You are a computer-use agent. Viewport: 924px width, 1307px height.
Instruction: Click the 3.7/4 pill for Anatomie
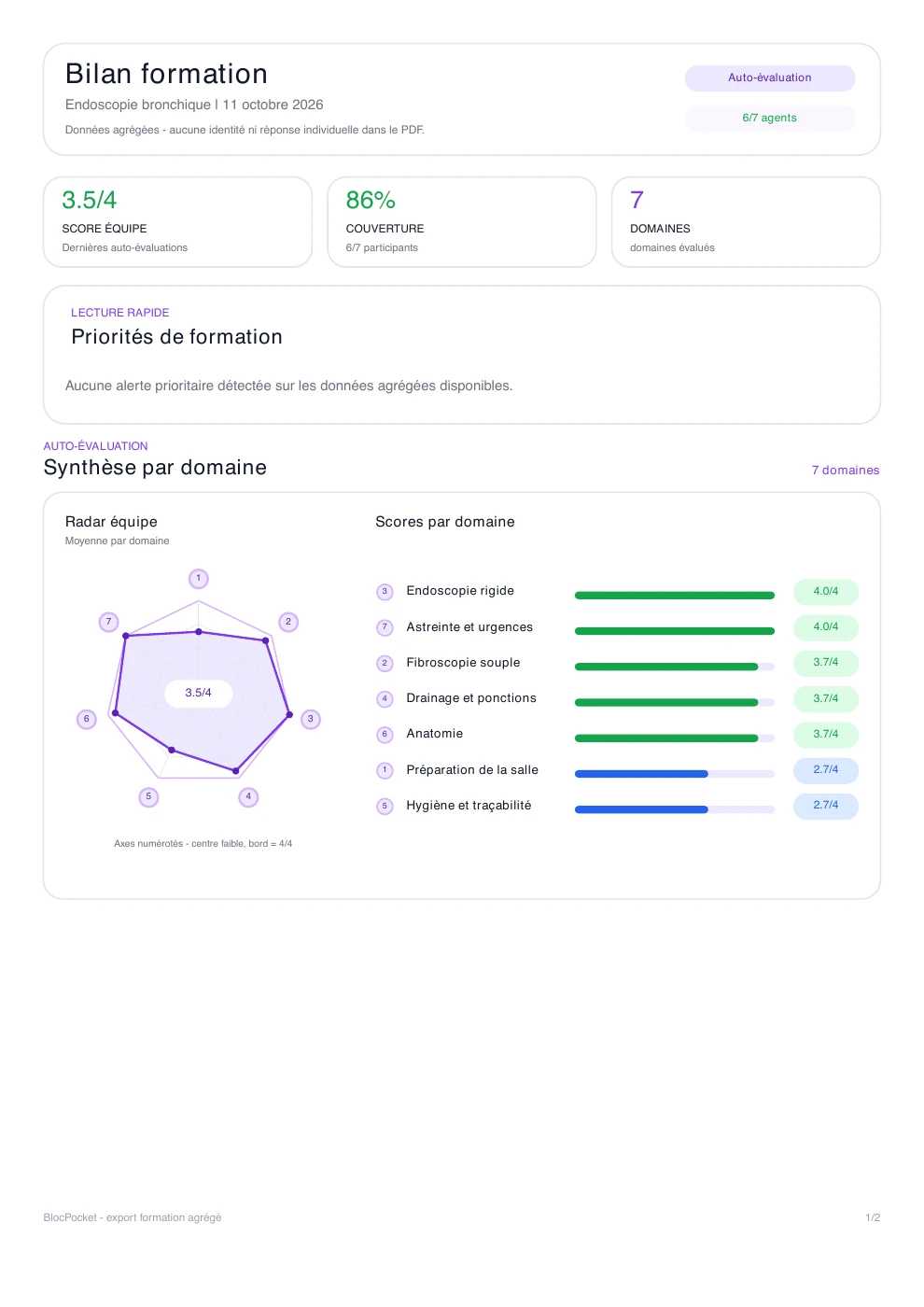[826, 735]
